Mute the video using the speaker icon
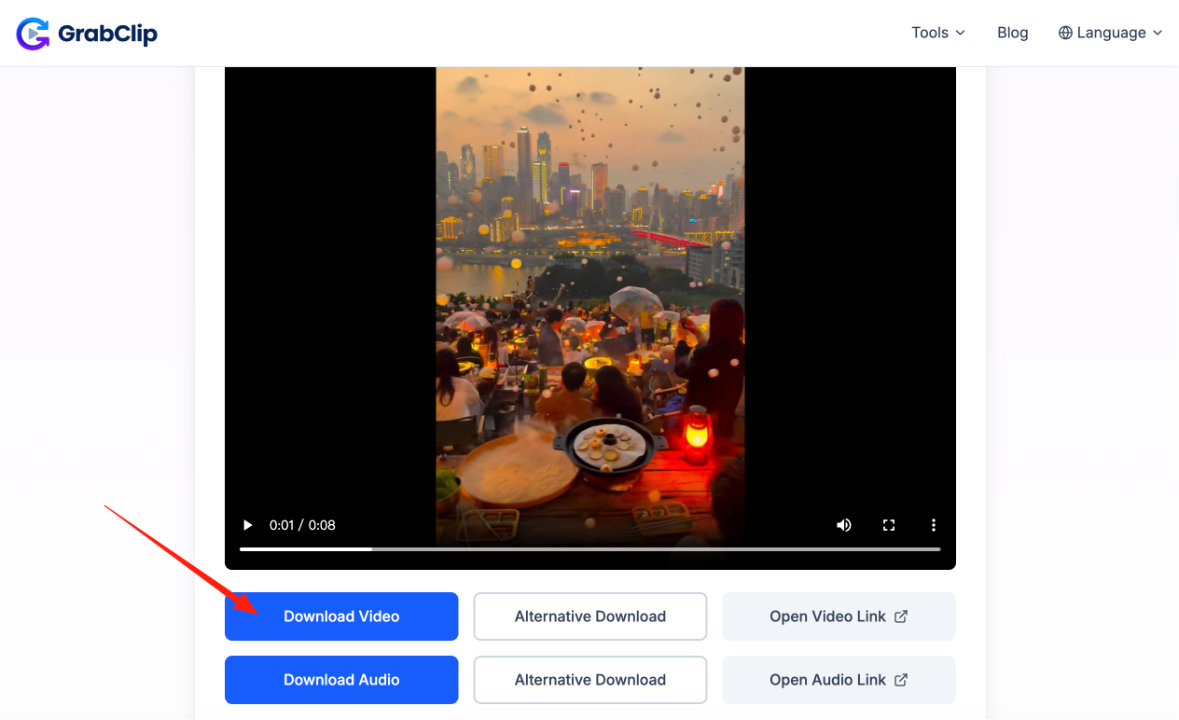 844,525
